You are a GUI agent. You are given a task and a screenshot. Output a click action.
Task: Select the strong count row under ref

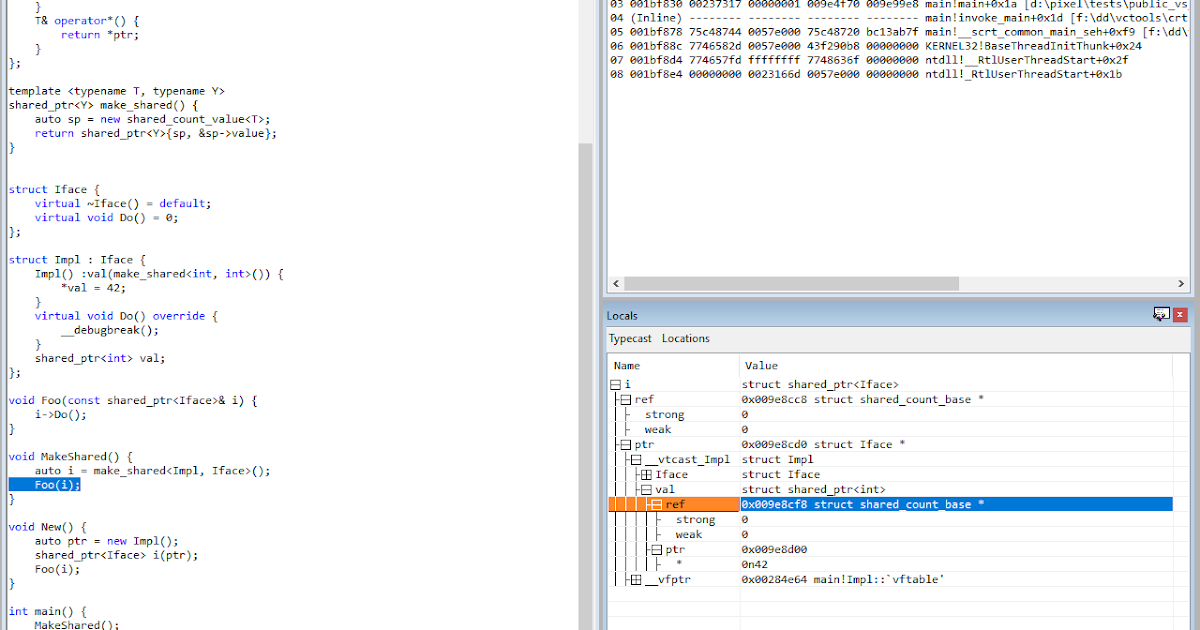click(696, 519)
